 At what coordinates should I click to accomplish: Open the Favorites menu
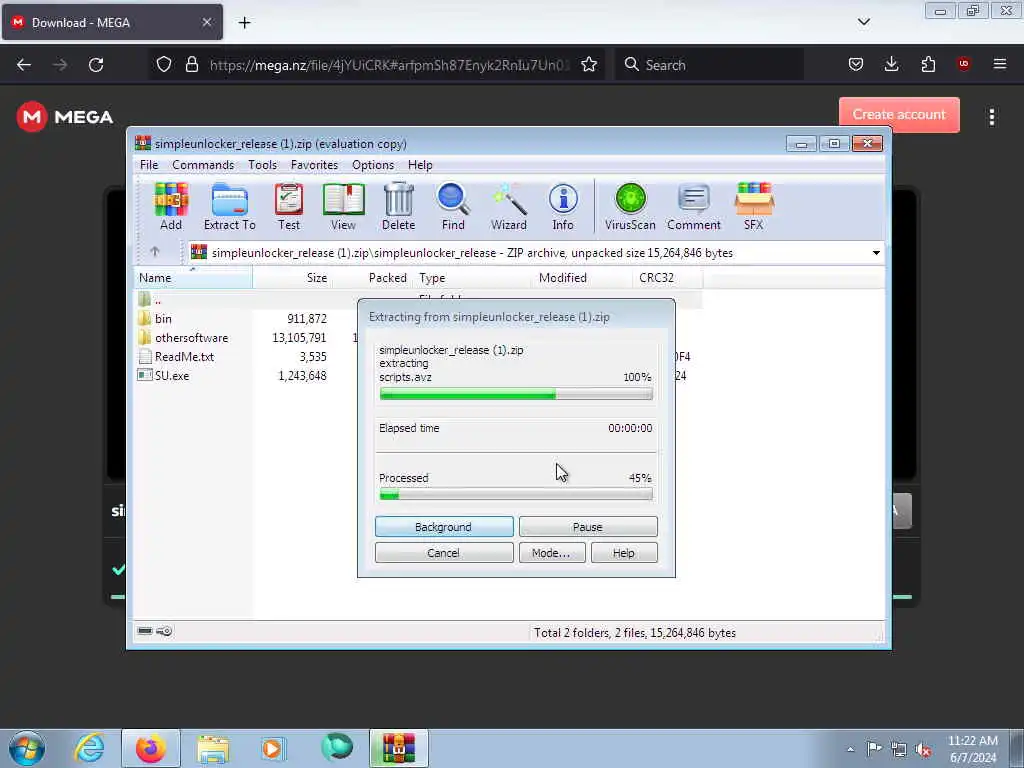click(314, 165)
